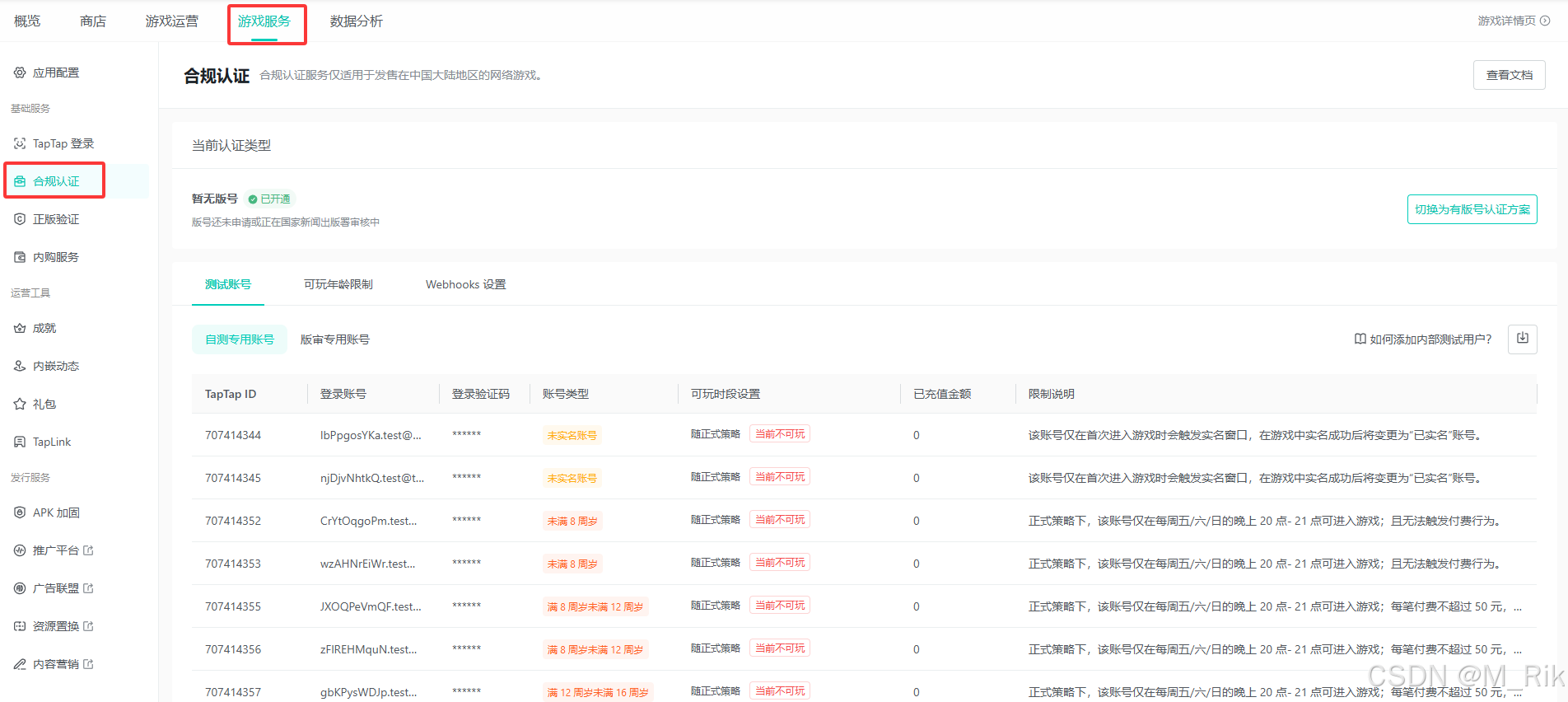The width and height of the screenshot is (1568, 702).
Task: Click masked verification code for 707414352
Action: (467, 521)
